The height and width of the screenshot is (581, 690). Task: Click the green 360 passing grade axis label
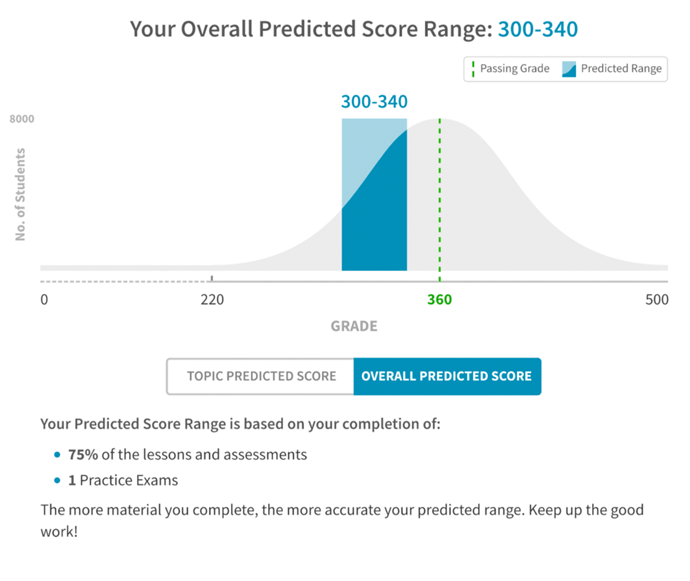pos(439,300)
